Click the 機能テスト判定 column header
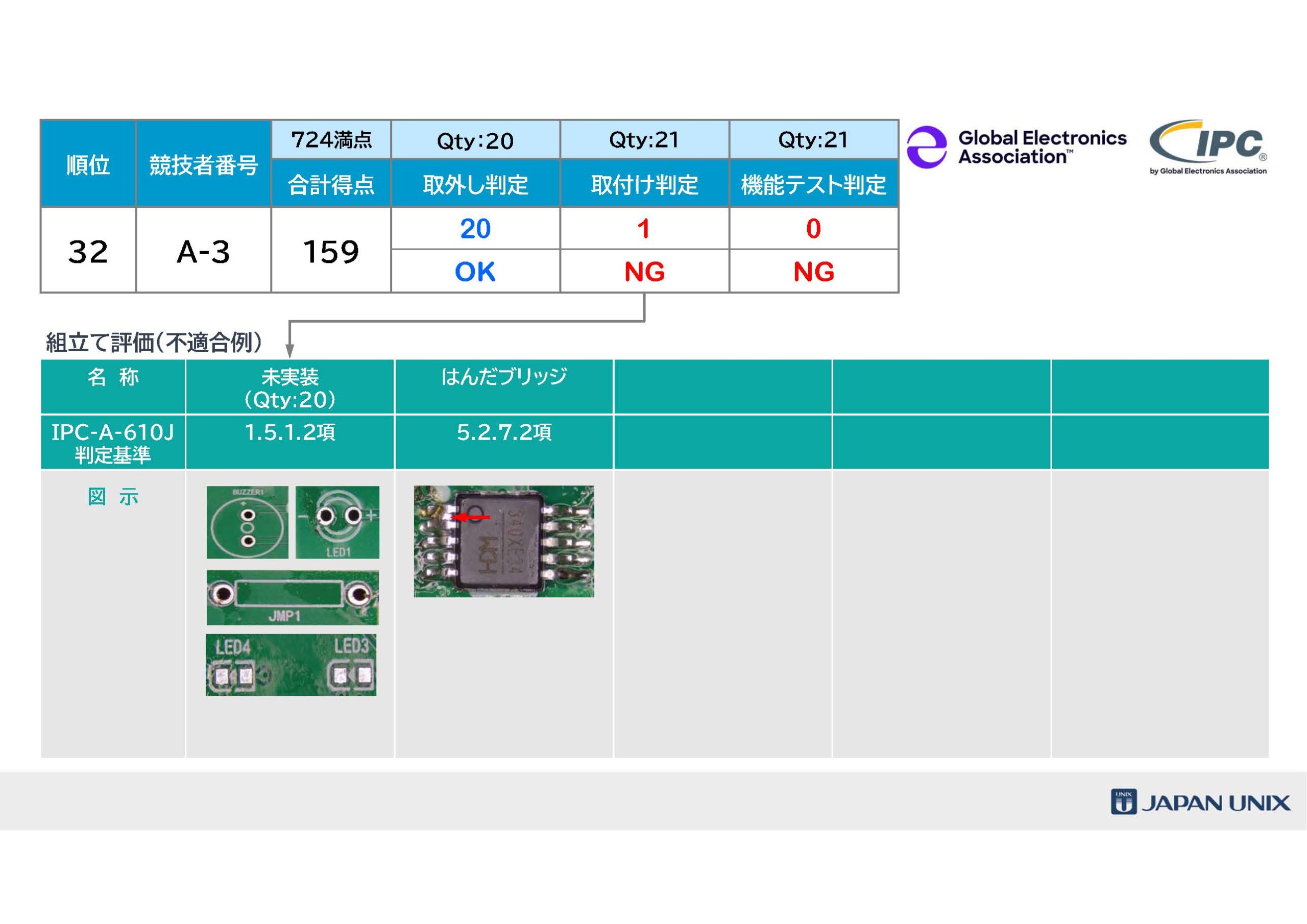Image resolution: width=1307 pixels, height=924 pixels. (x=813, y=184)
